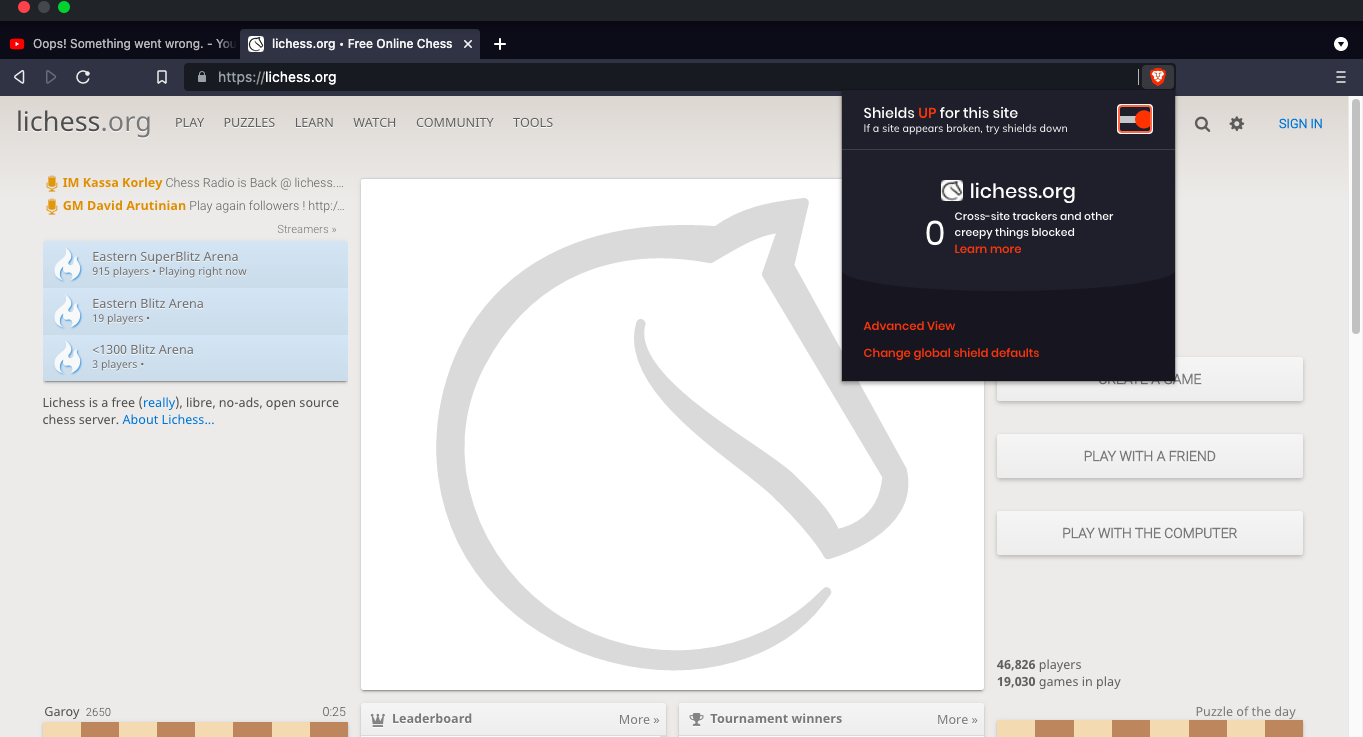The height and width of the screenshot is (737, 1363).
Task: Click PLAY WITH THE COMPUTER button
Action: pyautogui.click(x=1149, y=533)
